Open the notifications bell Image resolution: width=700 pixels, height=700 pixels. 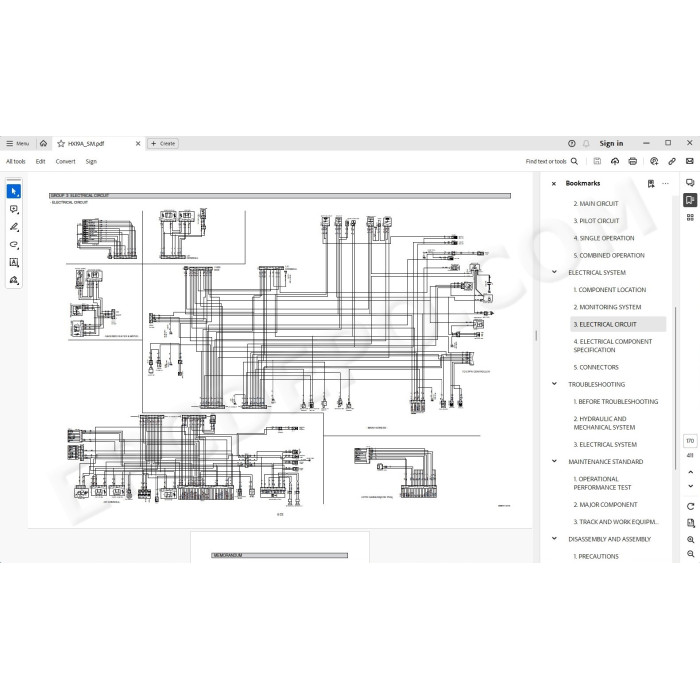(x=586, y=143)
